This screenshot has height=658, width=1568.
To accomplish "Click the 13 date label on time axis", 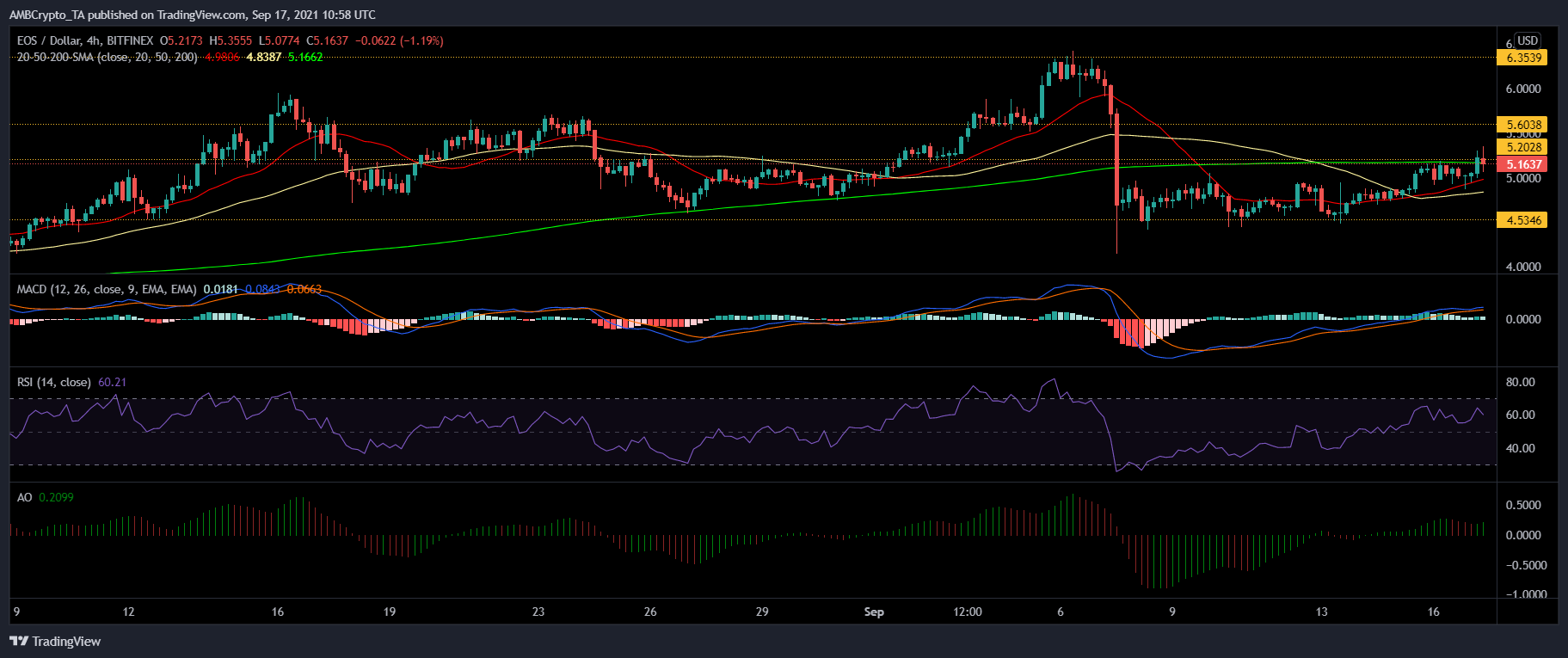I will [1322, 612].
